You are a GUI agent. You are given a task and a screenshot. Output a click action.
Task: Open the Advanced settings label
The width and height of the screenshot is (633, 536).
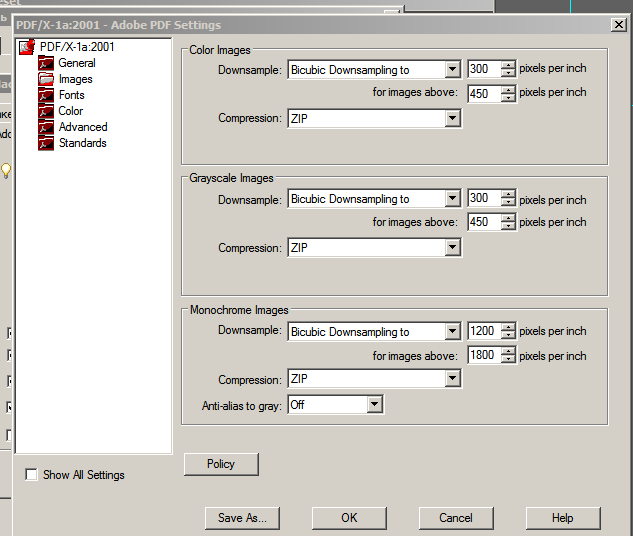(83, 127)
